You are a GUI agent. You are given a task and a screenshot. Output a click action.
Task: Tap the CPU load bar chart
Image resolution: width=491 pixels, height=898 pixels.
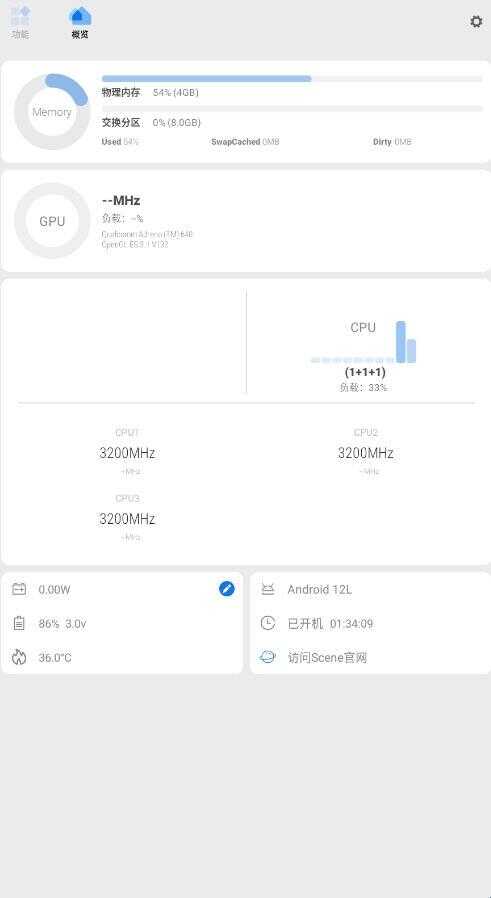click(363, 342)
